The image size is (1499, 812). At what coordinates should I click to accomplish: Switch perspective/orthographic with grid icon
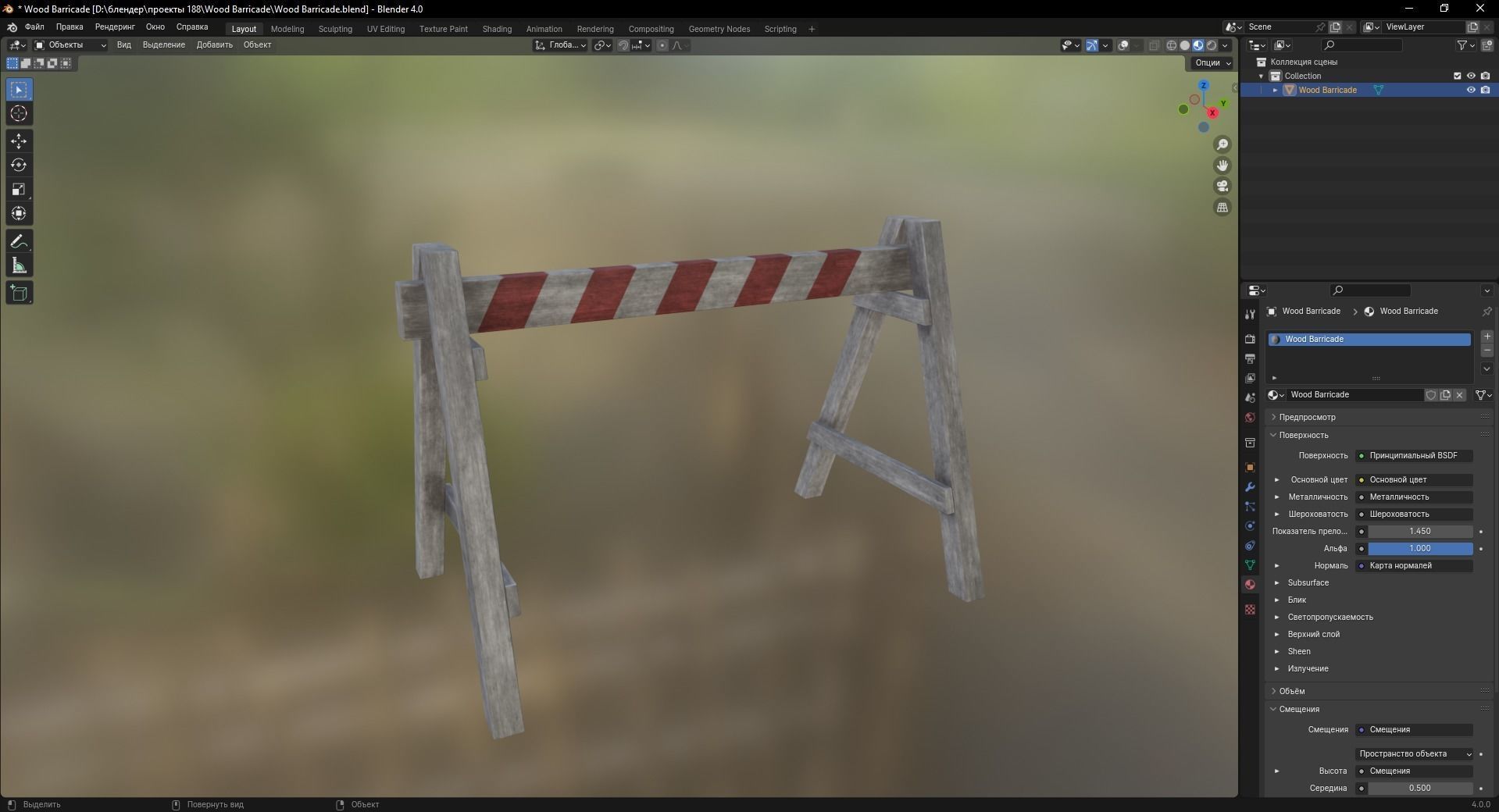point(1222,208)
